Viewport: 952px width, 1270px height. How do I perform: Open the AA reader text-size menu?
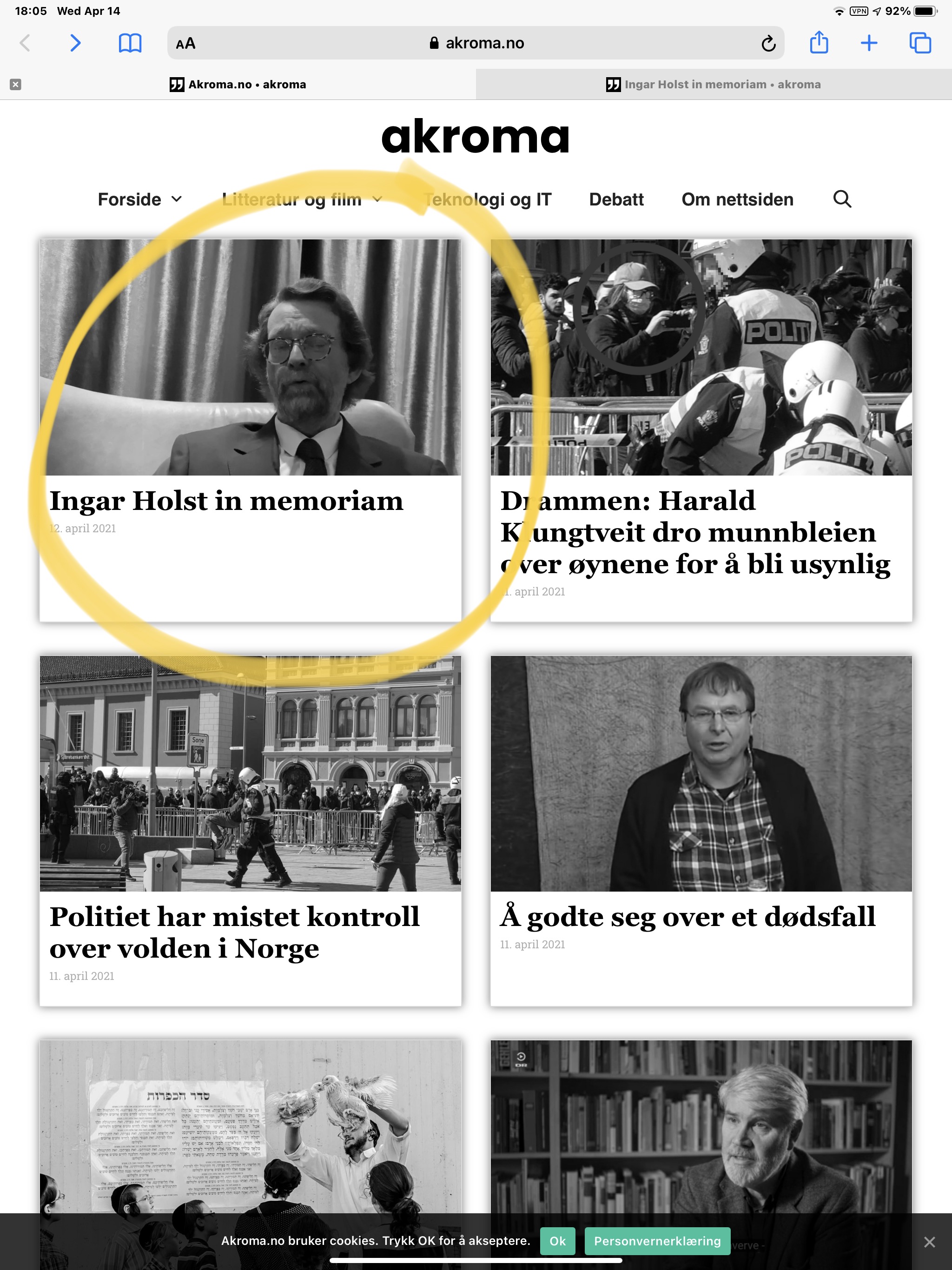[x=185, y=44]
